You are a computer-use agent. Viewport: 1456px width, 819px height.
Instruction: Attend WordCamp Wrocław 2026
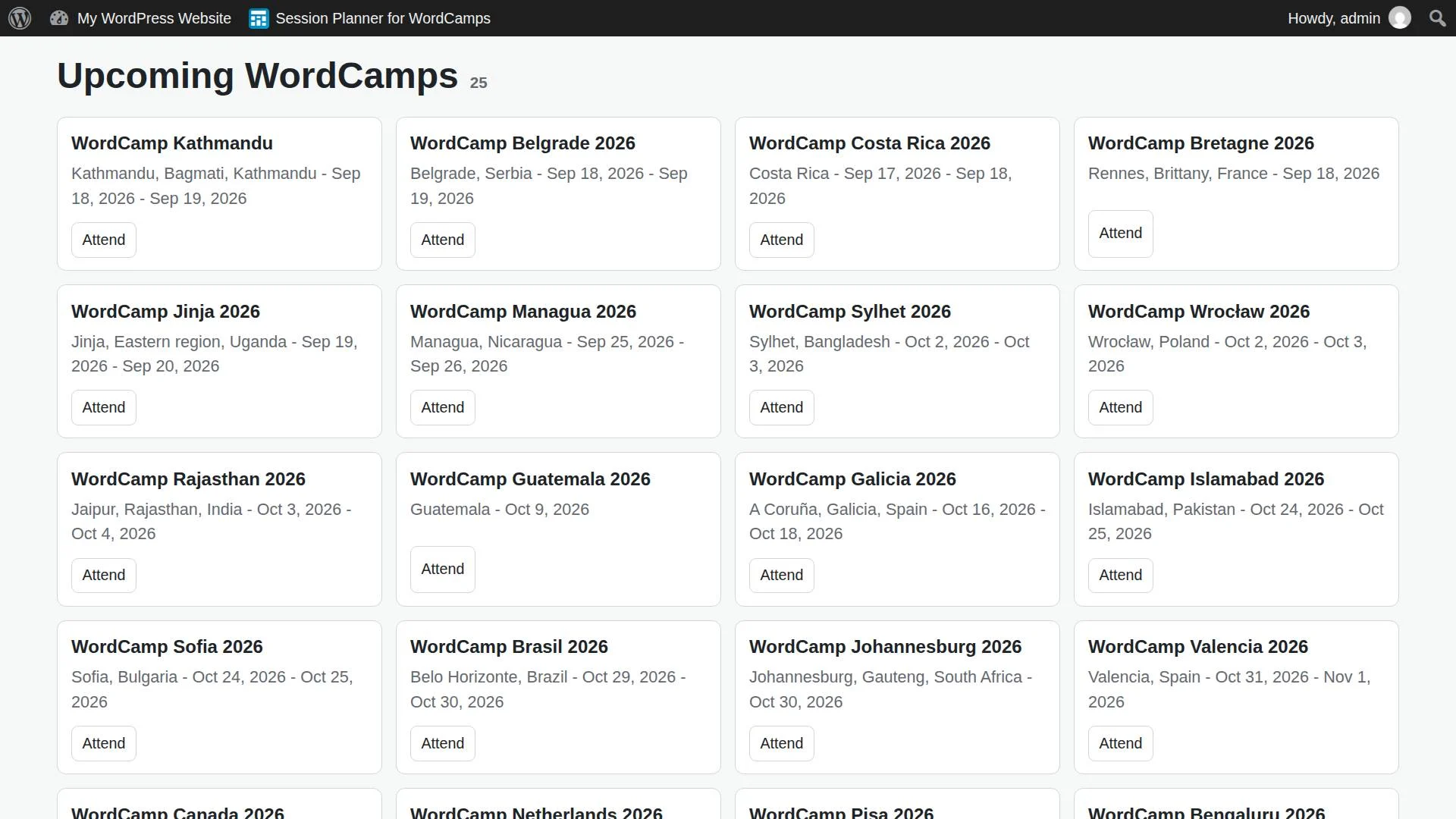[1121, 407]
